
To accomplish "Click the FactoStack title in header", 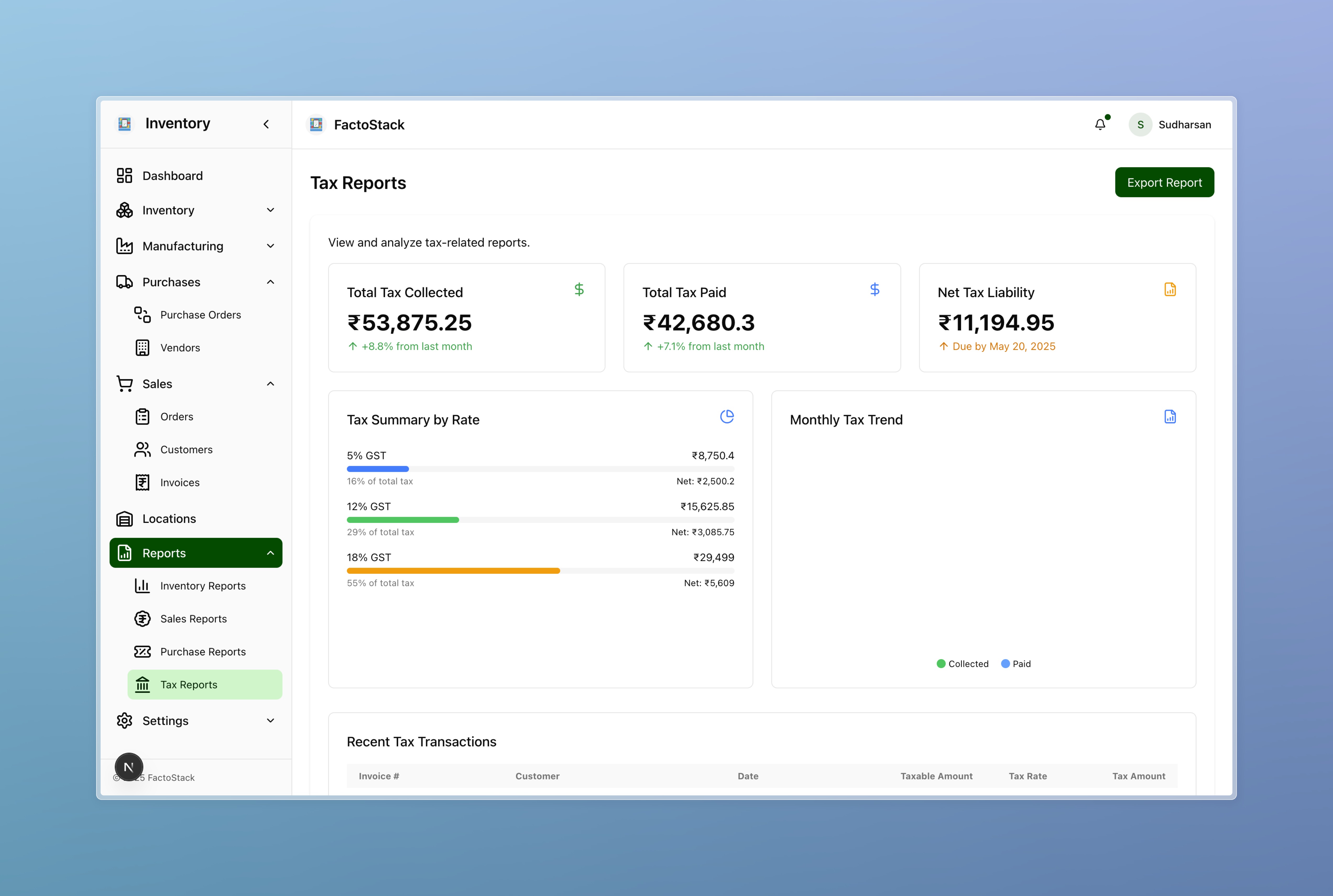I will (x=369, y=124).
